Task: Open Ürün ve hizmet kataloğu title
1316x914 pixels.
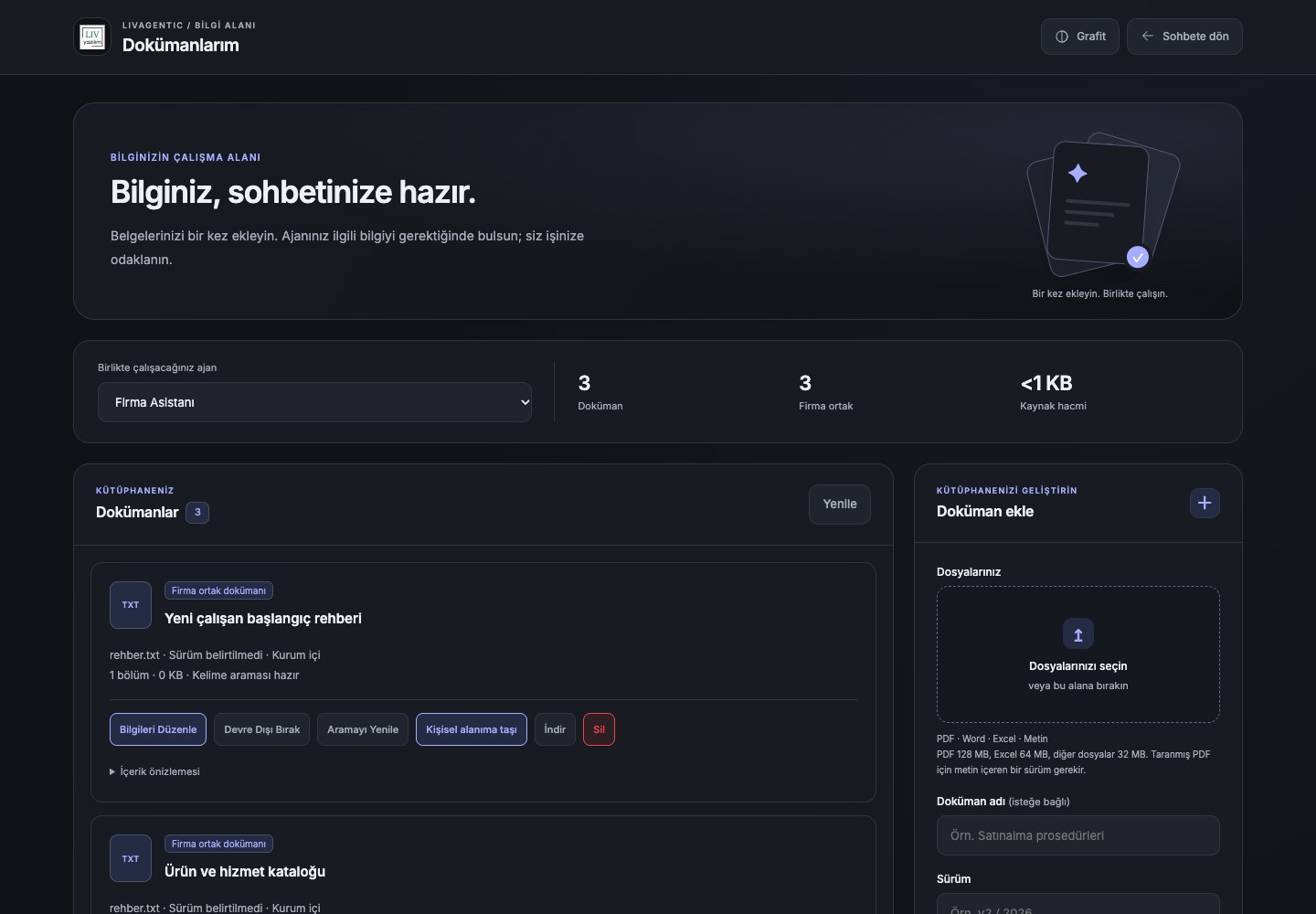Action: point(245,872)
